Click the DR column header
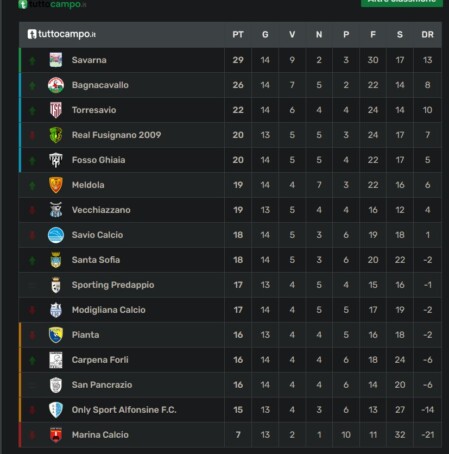449x454 pixels. (x=427, y=35)
